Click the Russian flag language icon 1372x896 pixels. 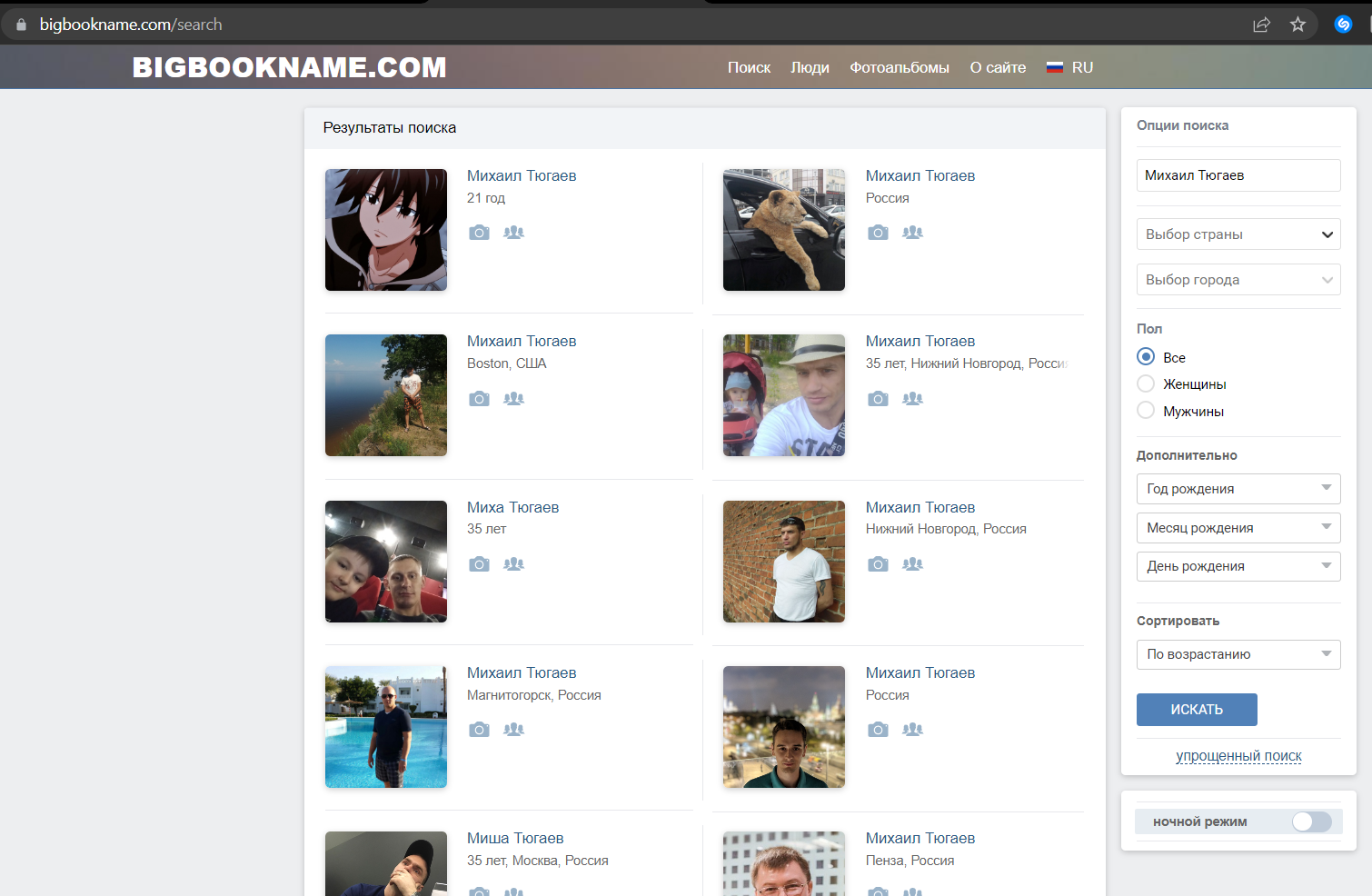[1055, 67]
